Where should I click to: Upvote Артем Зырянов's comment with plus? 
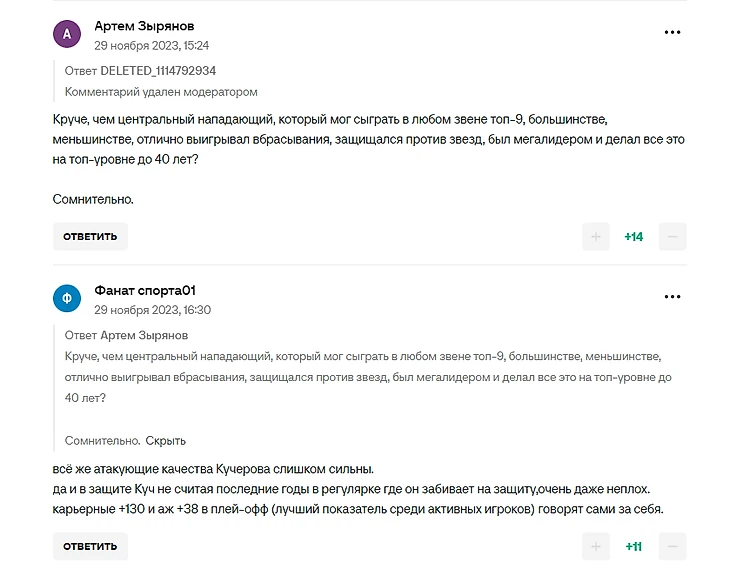[x=596, y=237]
